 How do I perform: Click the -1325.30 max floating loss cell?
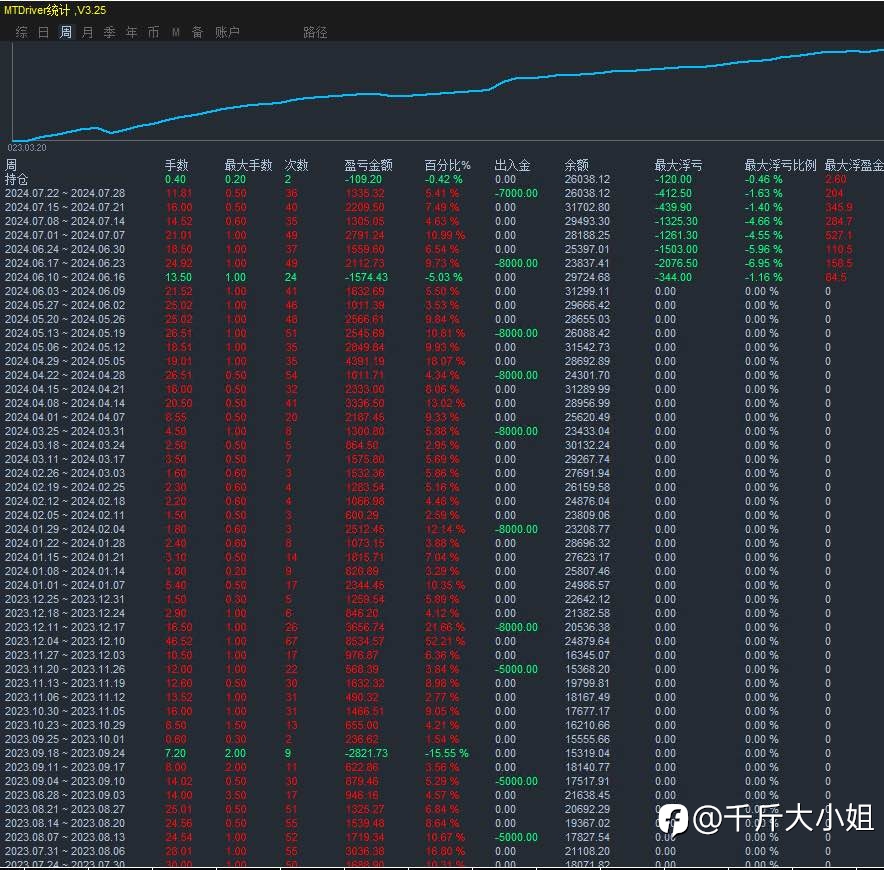(676, 221)
